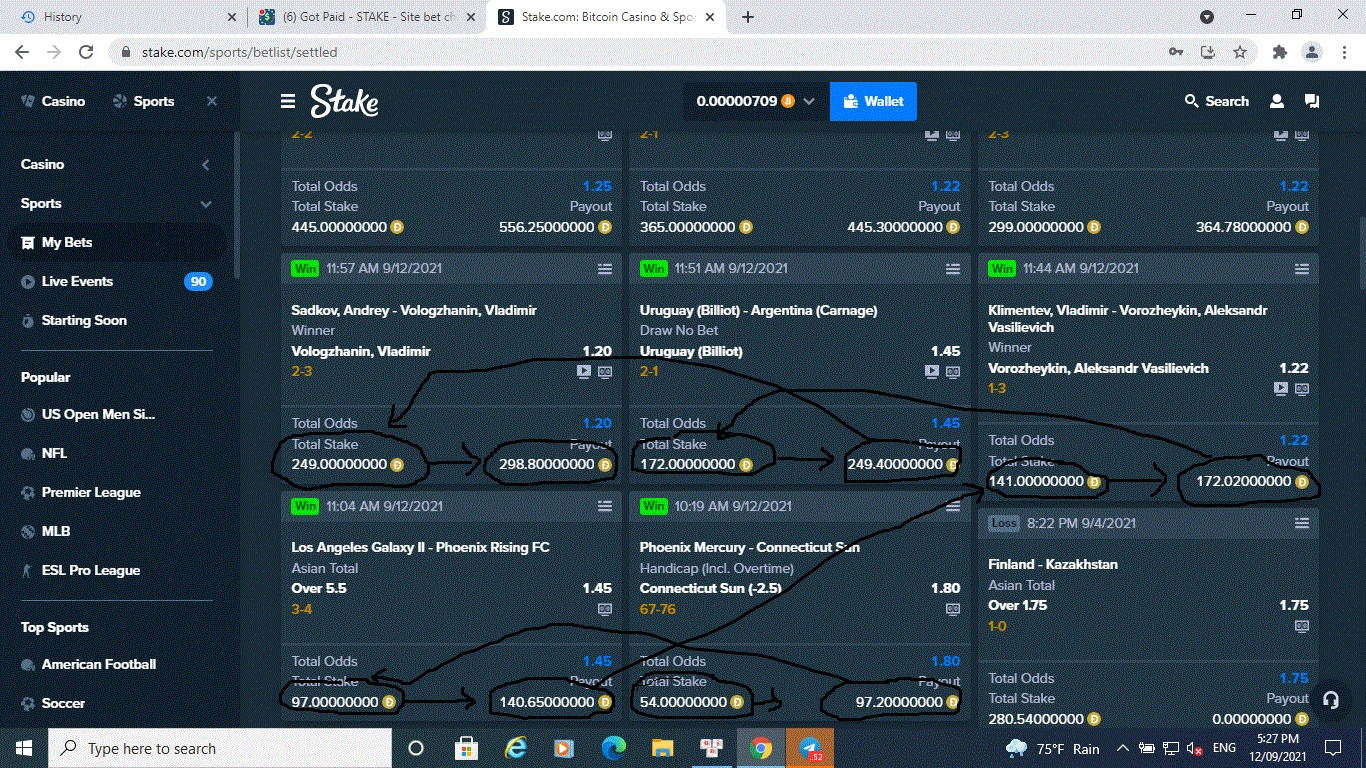Bookmark this page with the star icon
The image size is (1366, 768).
[x=1240, y=52]
